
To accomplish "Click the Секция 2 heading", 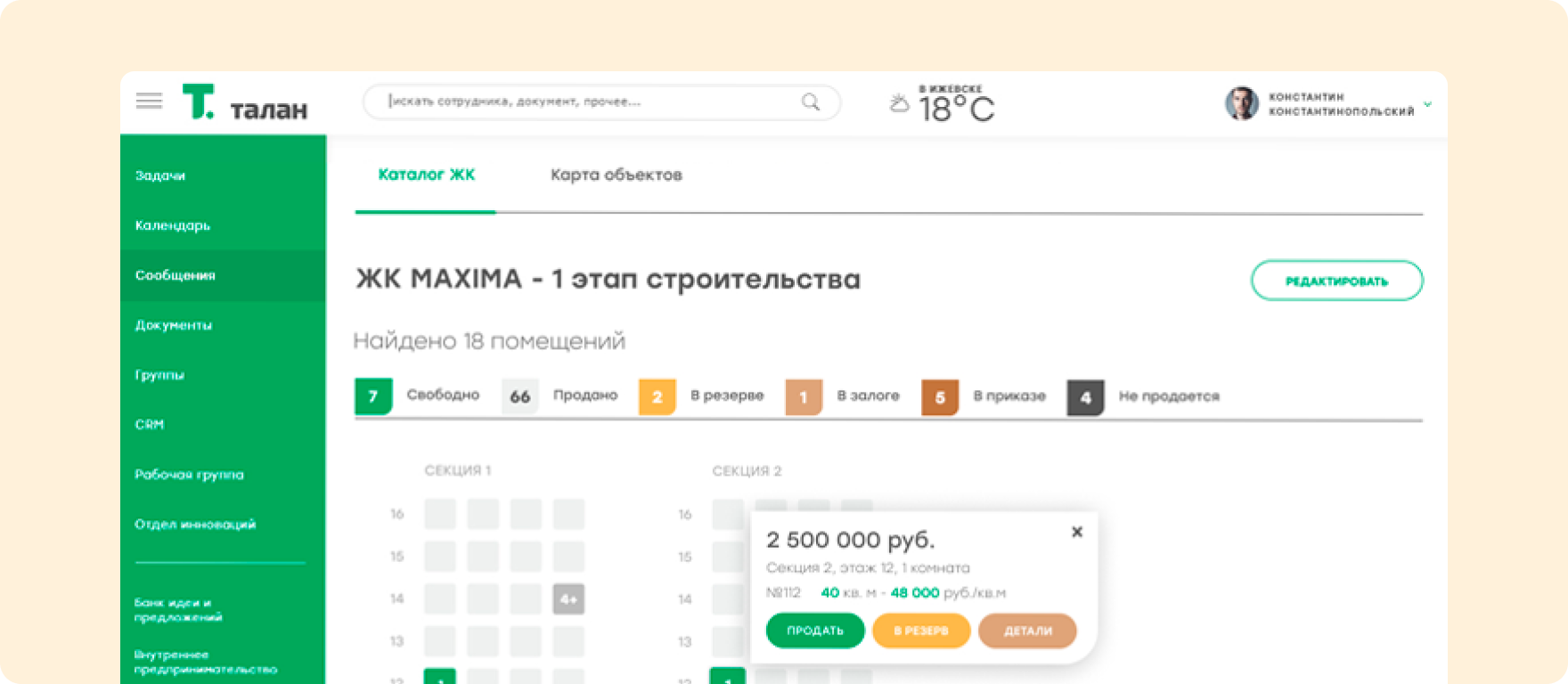I will pyautogui.click(x=747, y=470).
